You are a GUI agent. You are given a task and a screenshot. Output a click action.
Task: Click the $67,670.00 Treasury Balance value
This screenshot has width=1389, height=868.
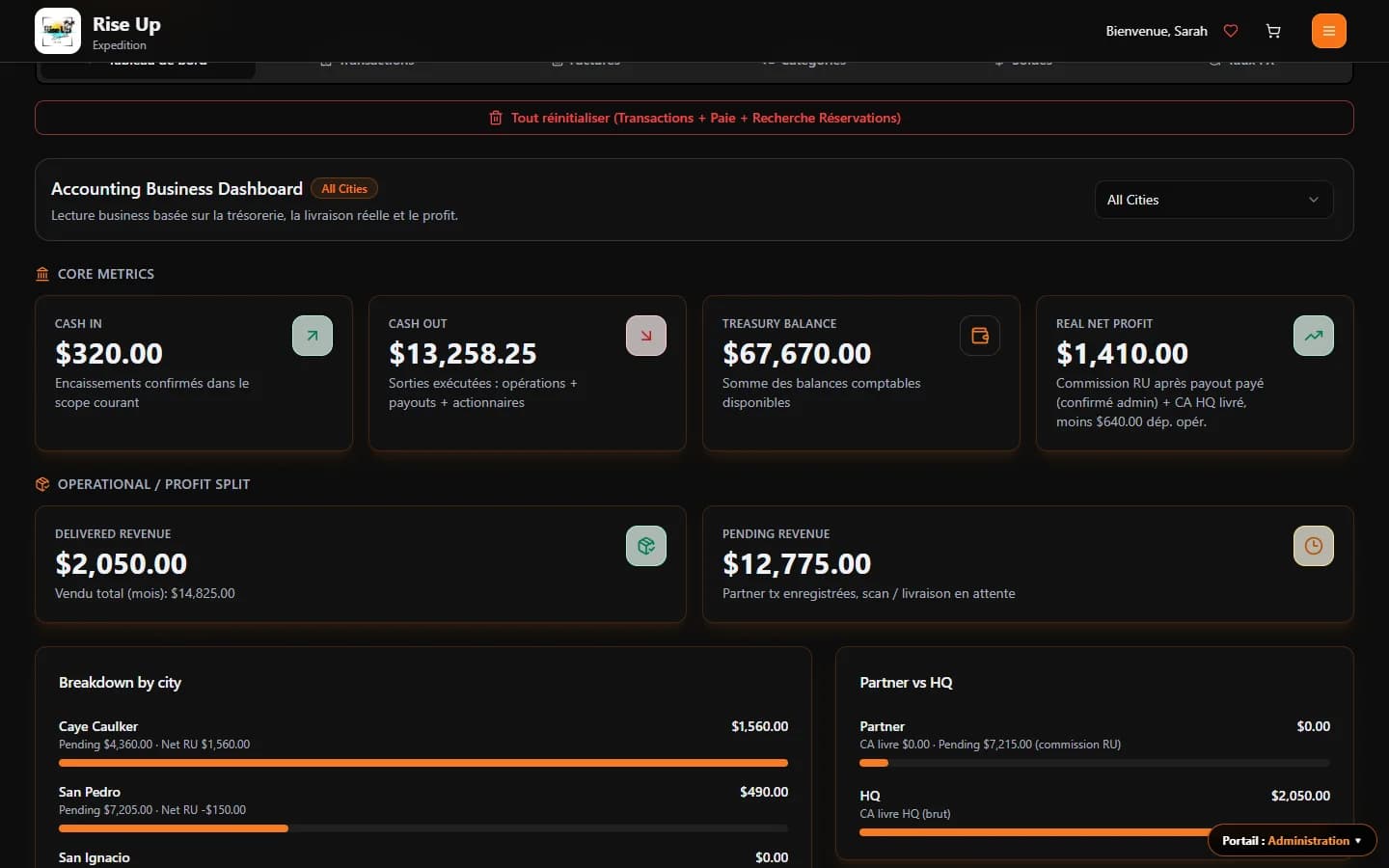797,353
